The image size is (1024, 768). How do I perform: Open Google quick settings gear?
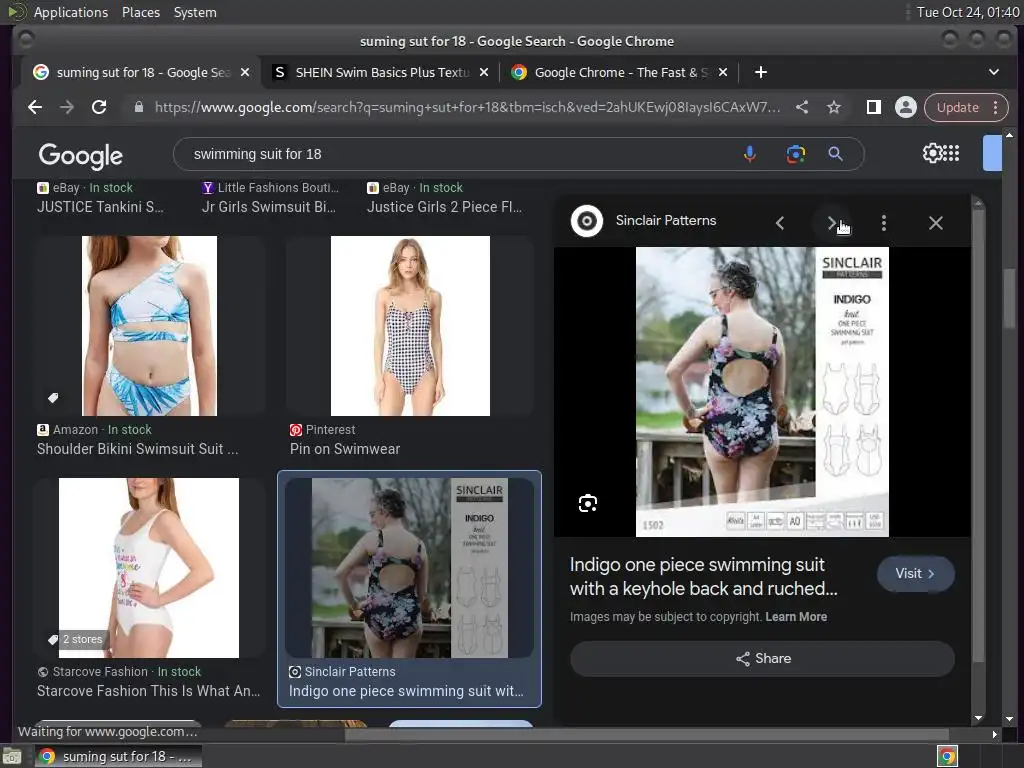[x=932, y=153]
